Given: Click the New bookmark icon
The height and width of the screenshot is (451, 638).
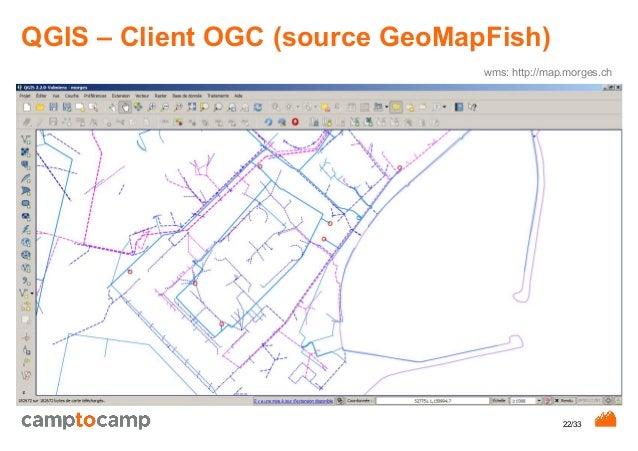Looking at the screenshot, I should (x=410, y=107).
